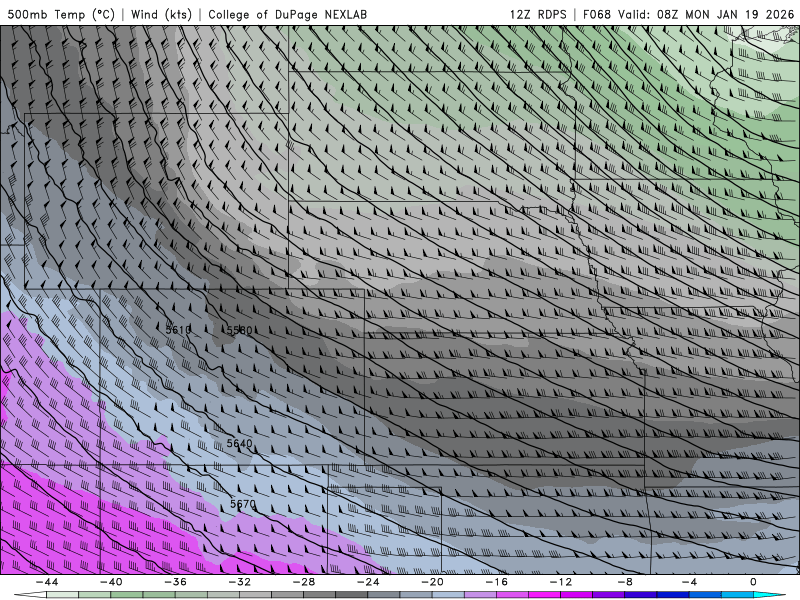Click the 5670 height contour label
The image size is (800, 600).
tap(243, 504)
